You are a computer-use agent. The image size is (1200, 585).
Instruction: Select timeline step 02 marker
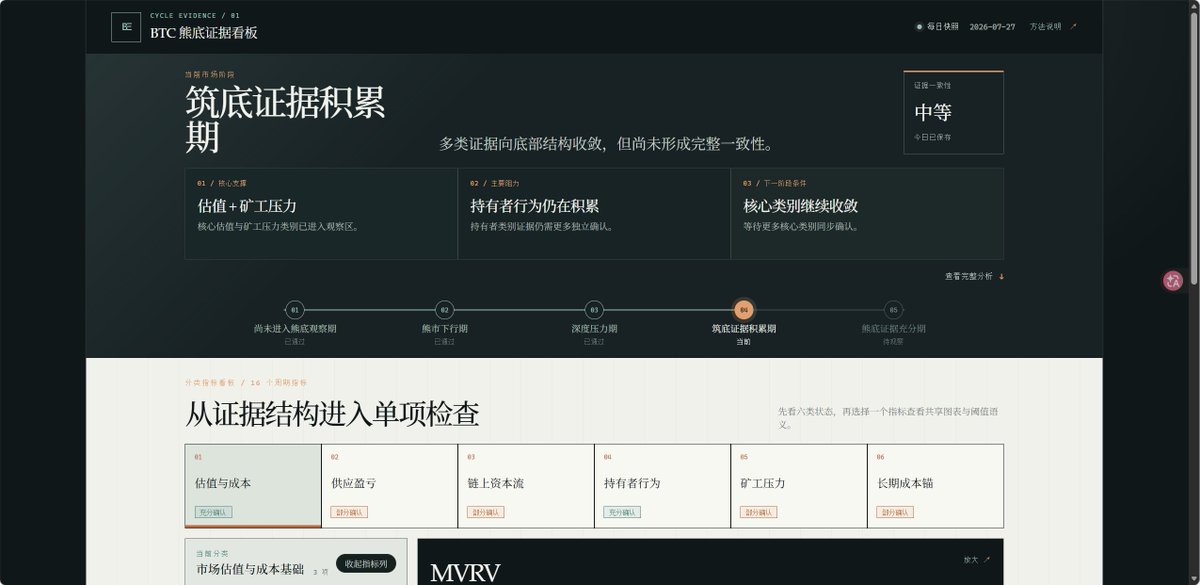444,310
